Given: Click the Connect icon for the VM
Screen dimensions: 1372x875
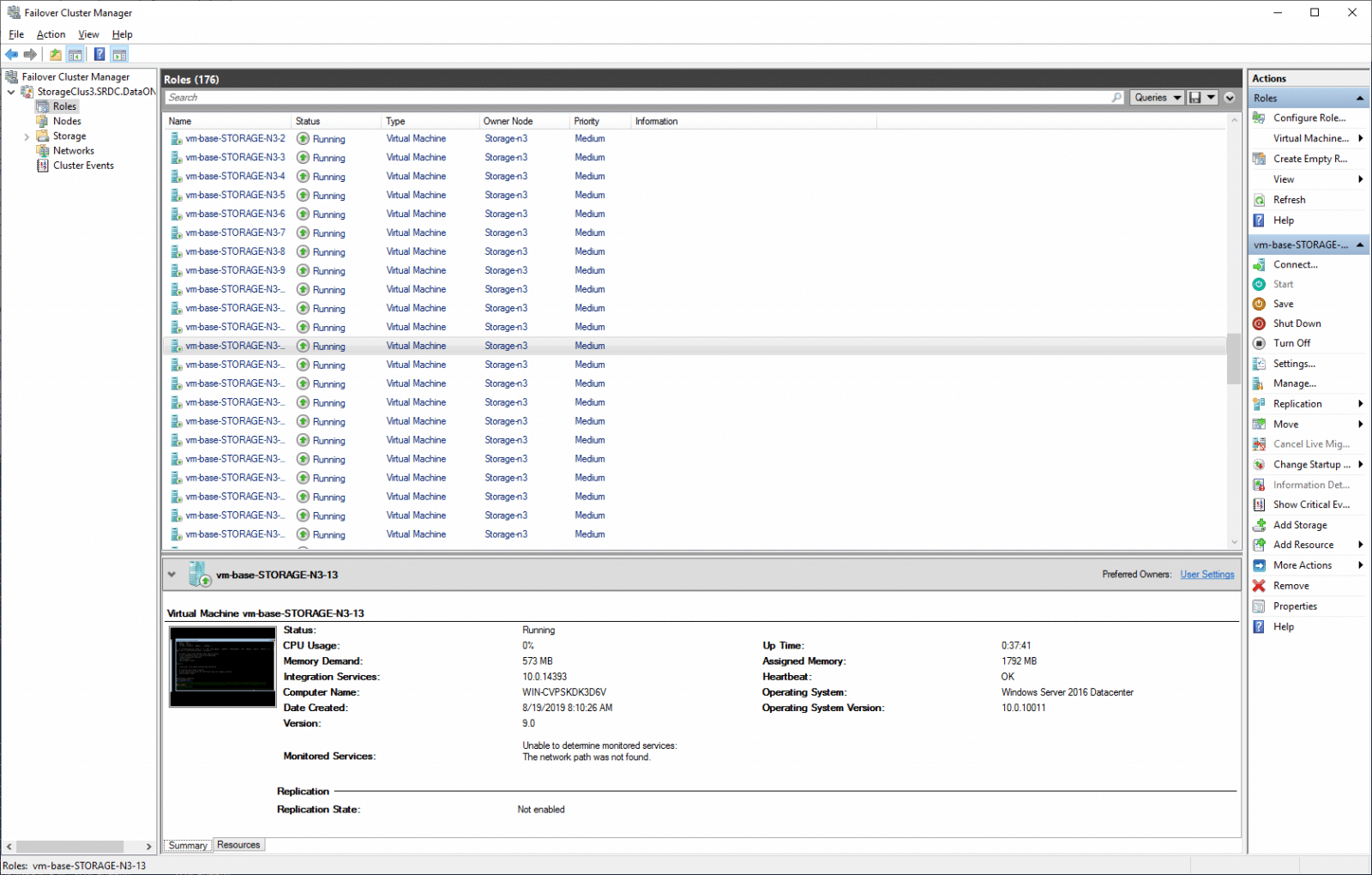Looking at the screenshot, I should coord(1259,264).
